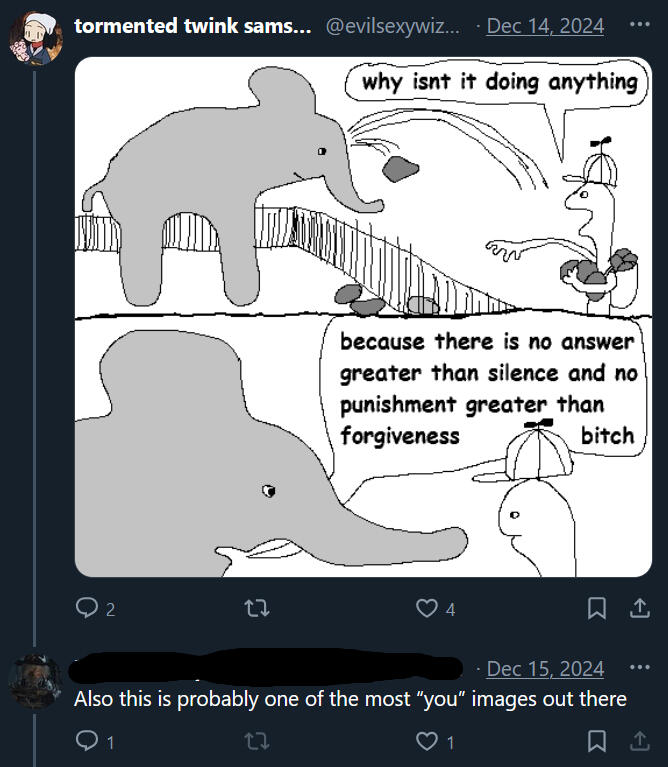
Task: Enlarge the elephant comic image
Action: (x=363, y=316)
